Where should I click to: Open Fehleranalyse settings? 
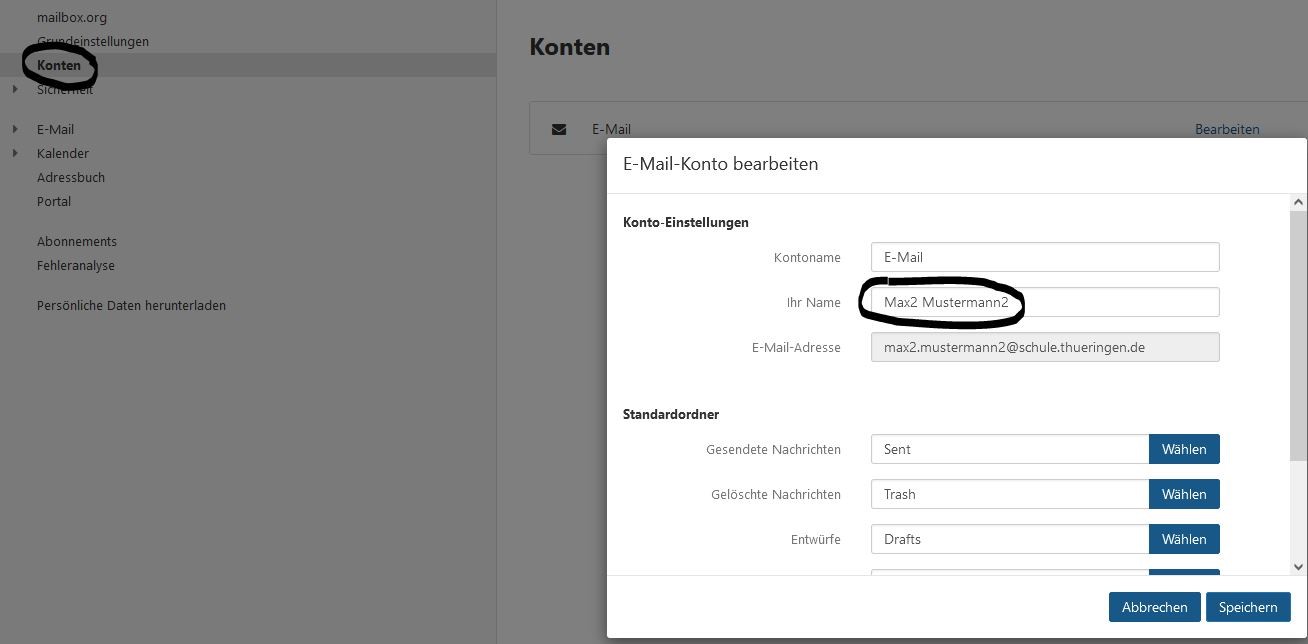click(76, 265)
